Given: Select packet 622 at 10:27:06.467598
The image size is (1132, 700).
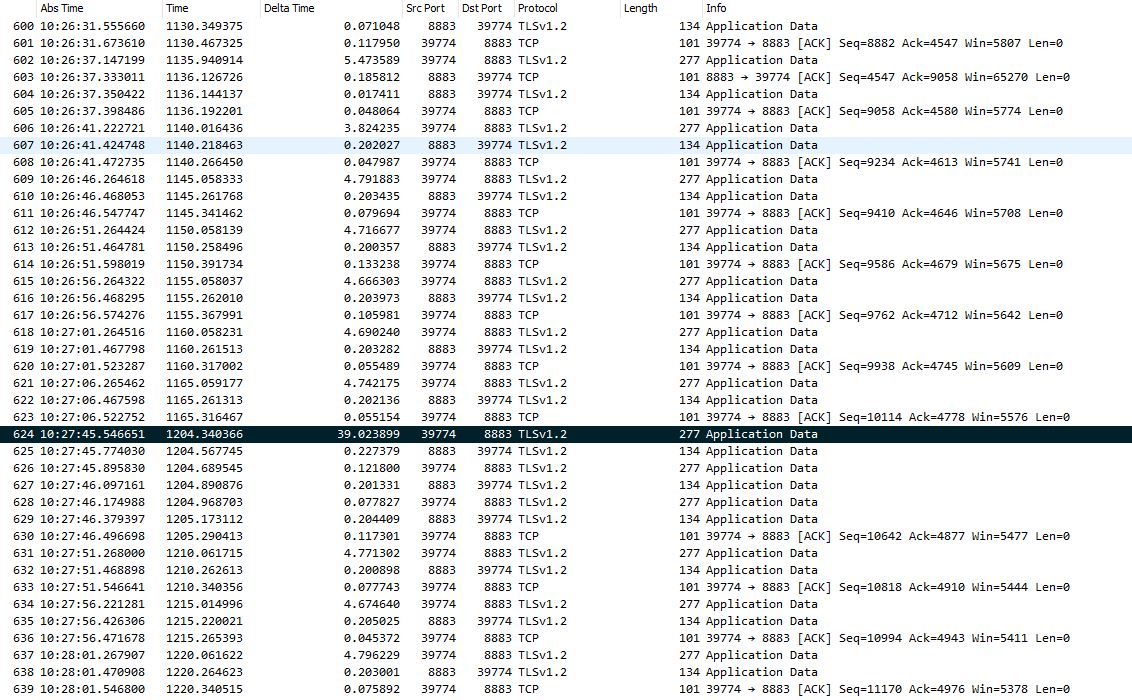Looking at the screenshot, I should coord(566,401).
